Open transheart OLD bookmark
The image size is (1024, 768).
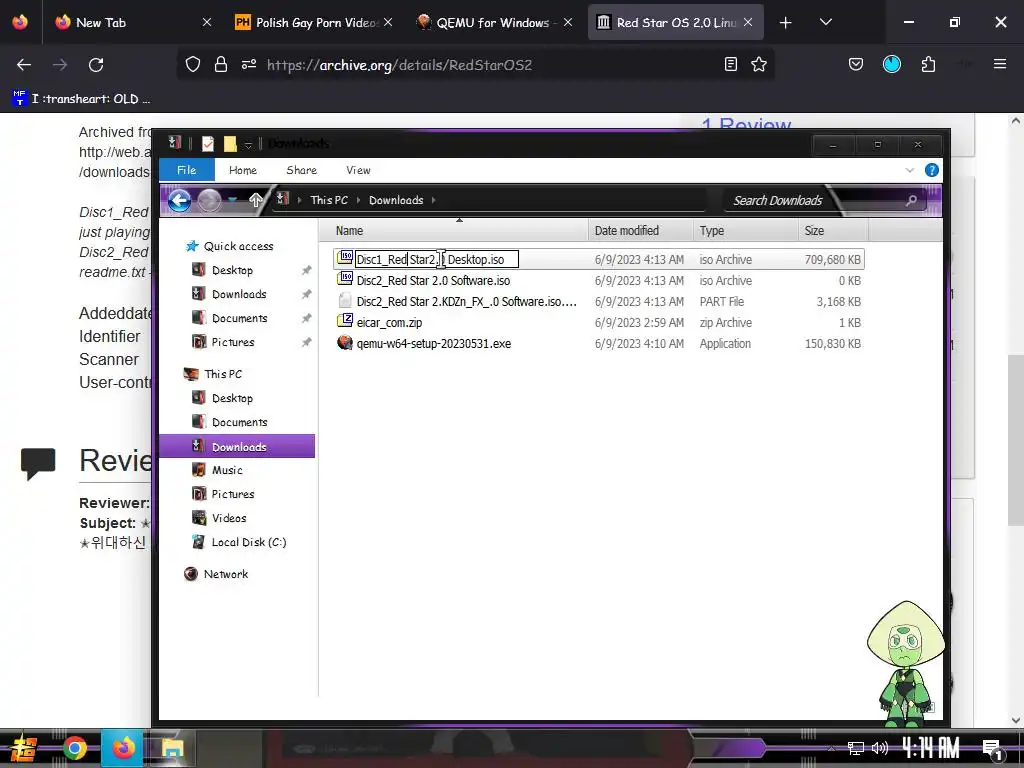[x=82, y=99]
